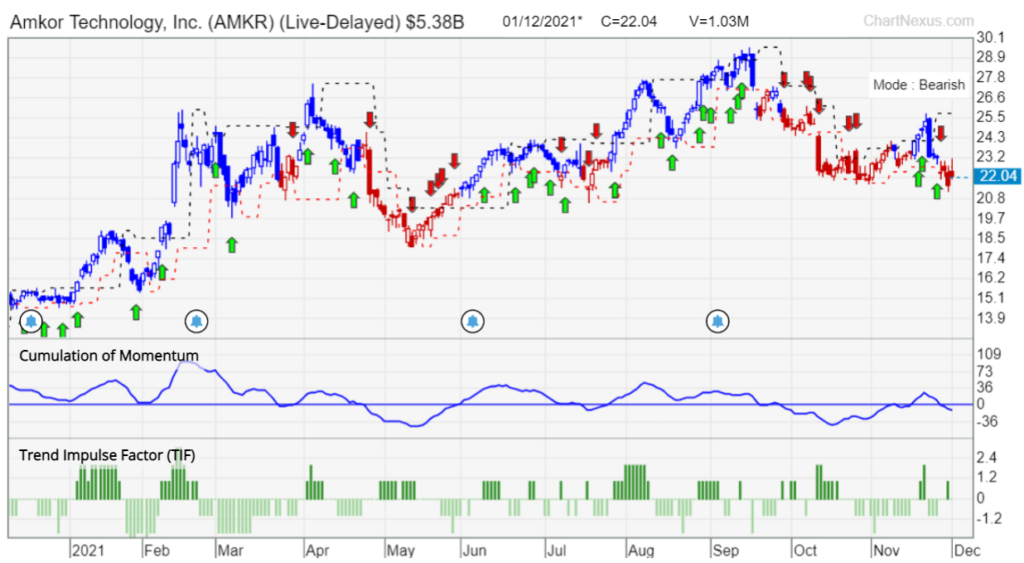Viewport: 1024px width, 563px height.
Task: Click the Jul label on time axis
Action: 556,550
